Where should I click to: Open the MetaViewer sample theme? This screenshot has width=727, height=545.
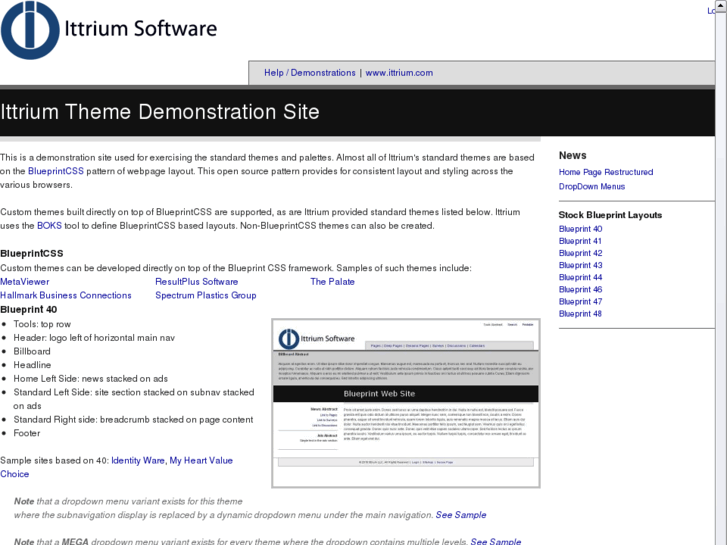pyautogui.click(x=25, y=282)
